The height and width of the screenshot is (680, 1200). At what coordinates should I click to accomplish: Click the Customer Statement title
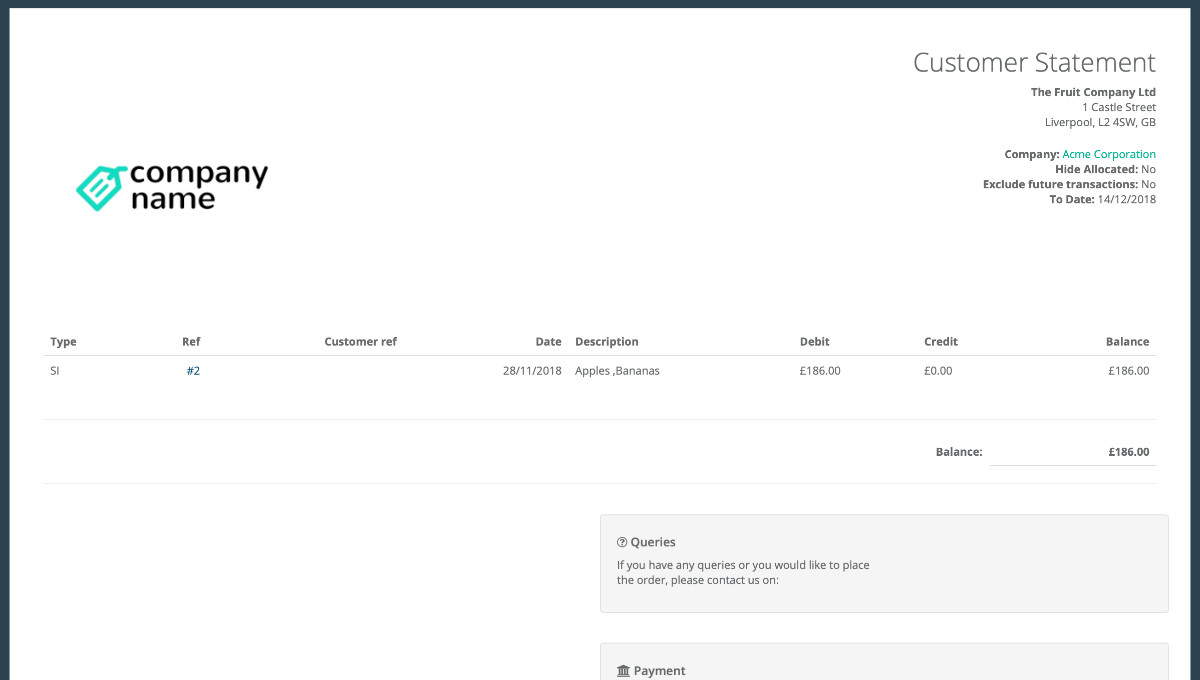1033,62
